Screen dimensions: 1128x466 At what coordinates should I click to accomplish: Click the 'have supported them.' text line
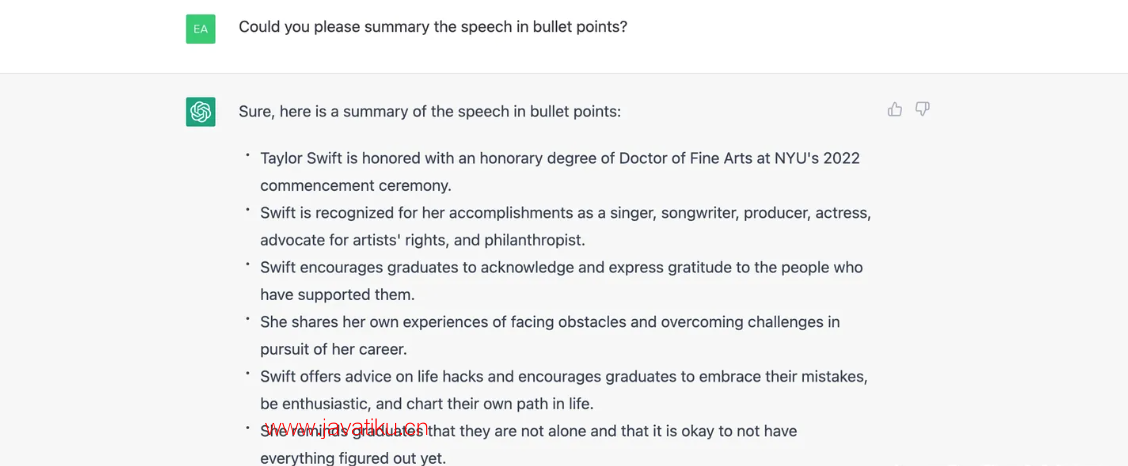coord(337,295)
